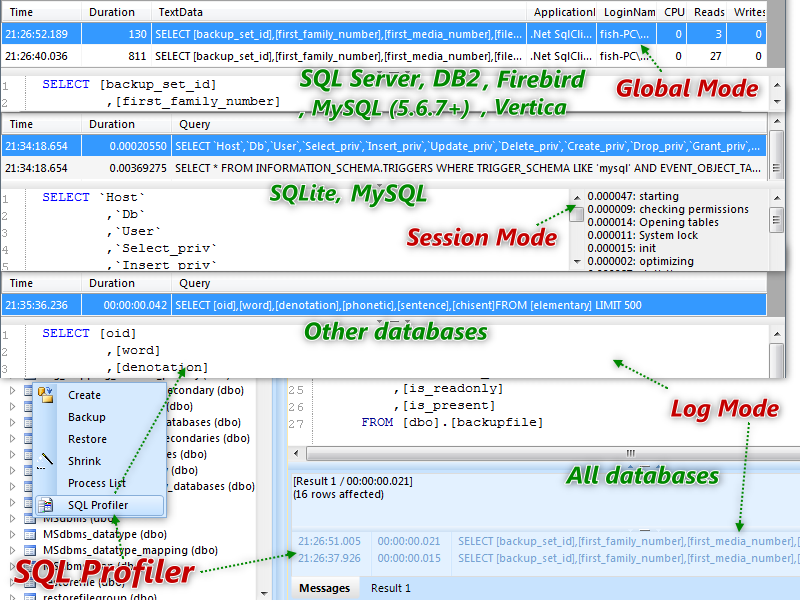The height and width of the screenshot is (600, 800).
Task: Click Duration header in Global Mode grid
Action: click(116, 12)
